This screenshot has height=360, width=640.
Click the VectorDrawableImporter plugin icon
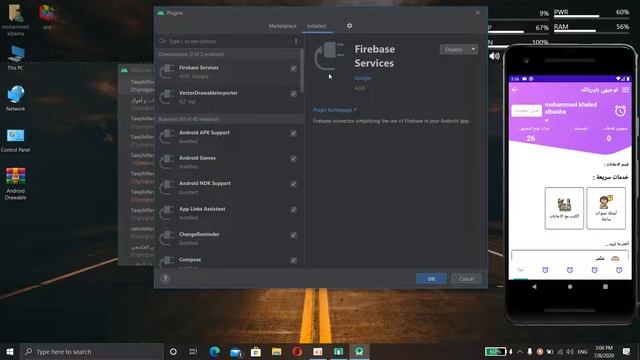point(167,97)
